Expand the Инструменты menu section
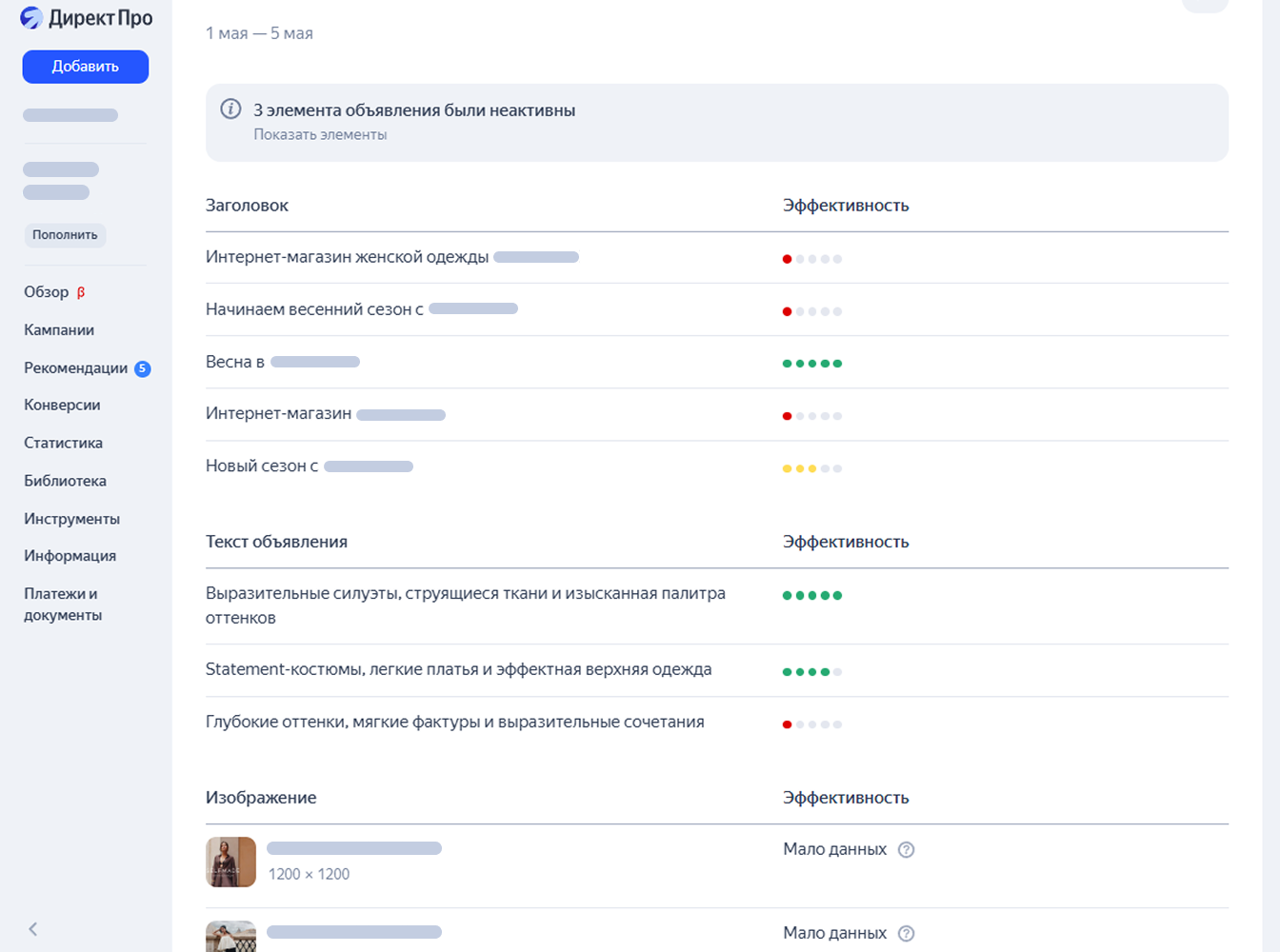Screen dimensions: 1280x952 click(x=71, y=519)
